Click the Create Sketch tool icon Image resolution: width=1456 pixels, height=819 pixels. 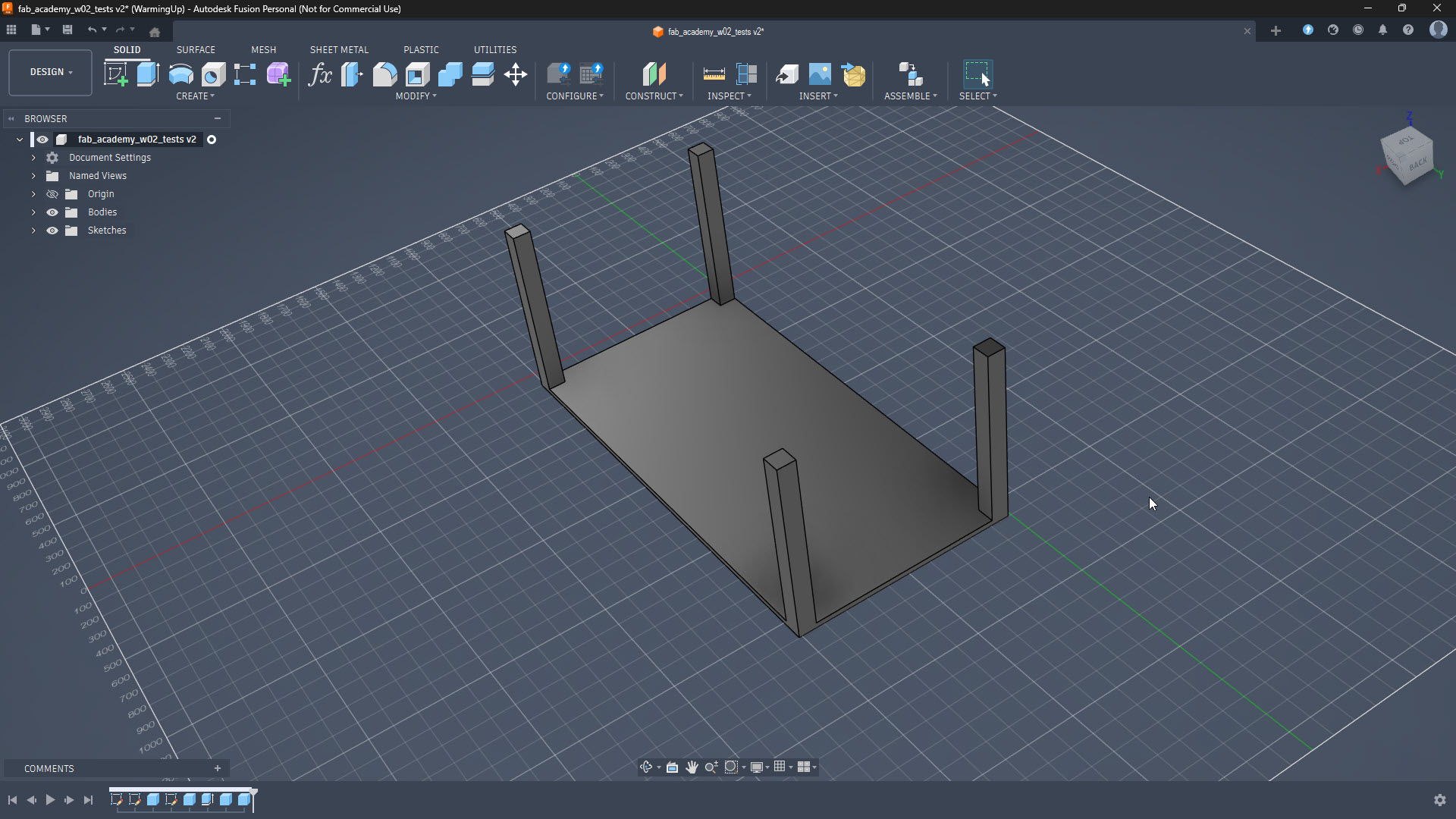point(116,74)
